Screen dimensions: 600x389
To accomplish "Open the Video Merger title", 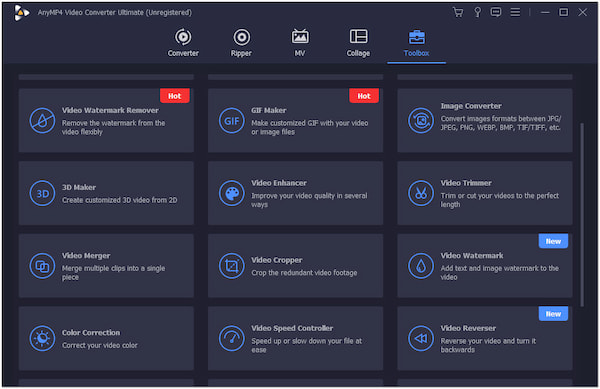I will point(86,256).
